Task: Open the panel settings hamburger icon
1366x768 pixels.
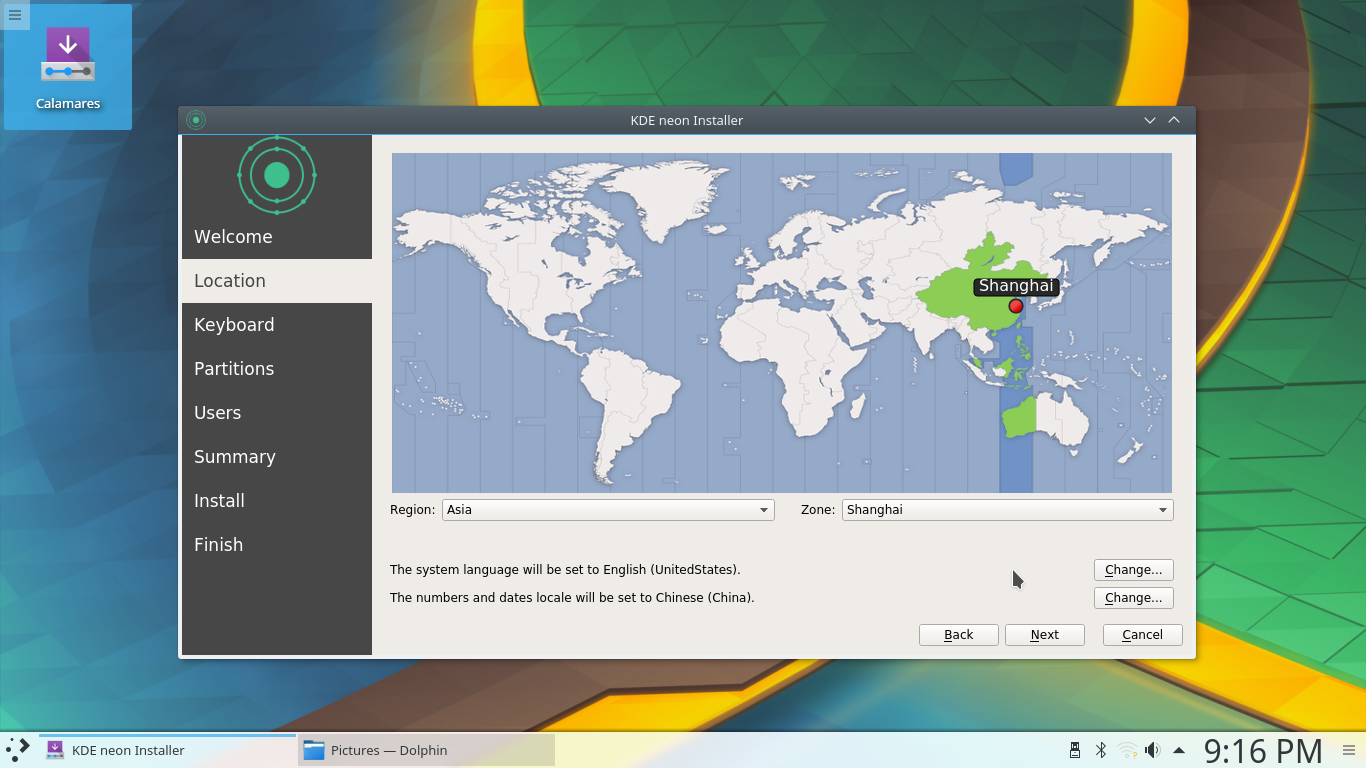Action: 1349,750
